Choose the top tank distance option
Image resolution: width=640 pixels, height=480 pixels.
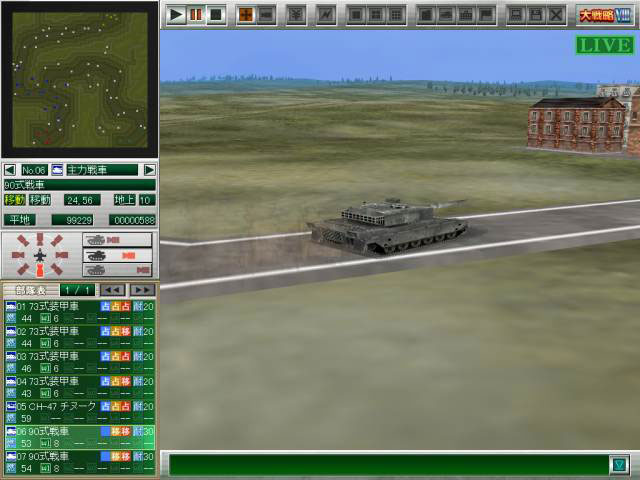(x=117, y=240)
